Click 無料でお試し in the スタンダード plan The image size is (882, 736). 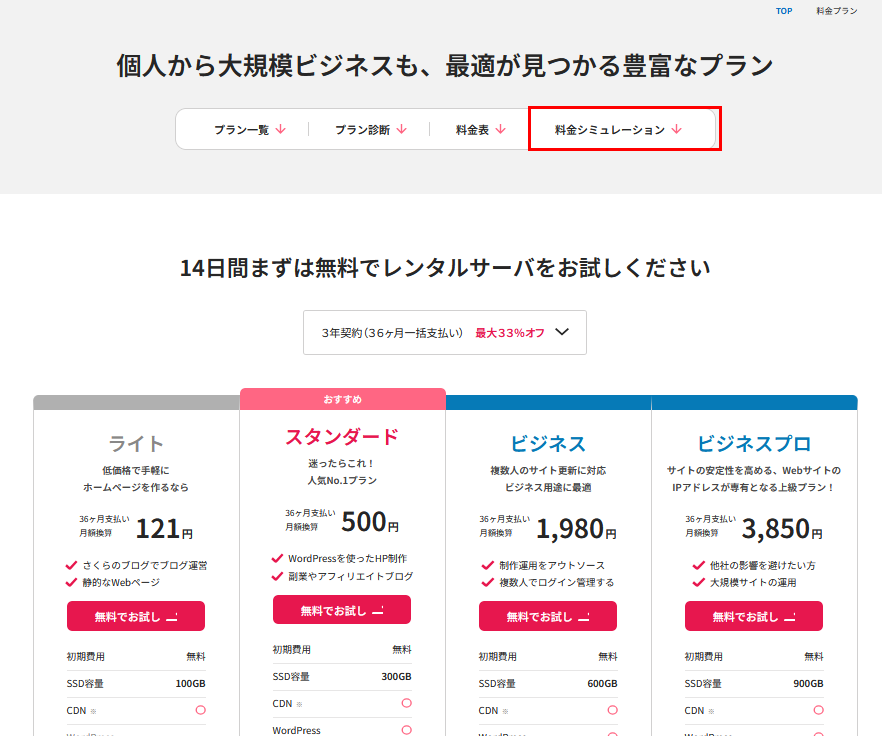pyautogui.click(x=342, y=610)
